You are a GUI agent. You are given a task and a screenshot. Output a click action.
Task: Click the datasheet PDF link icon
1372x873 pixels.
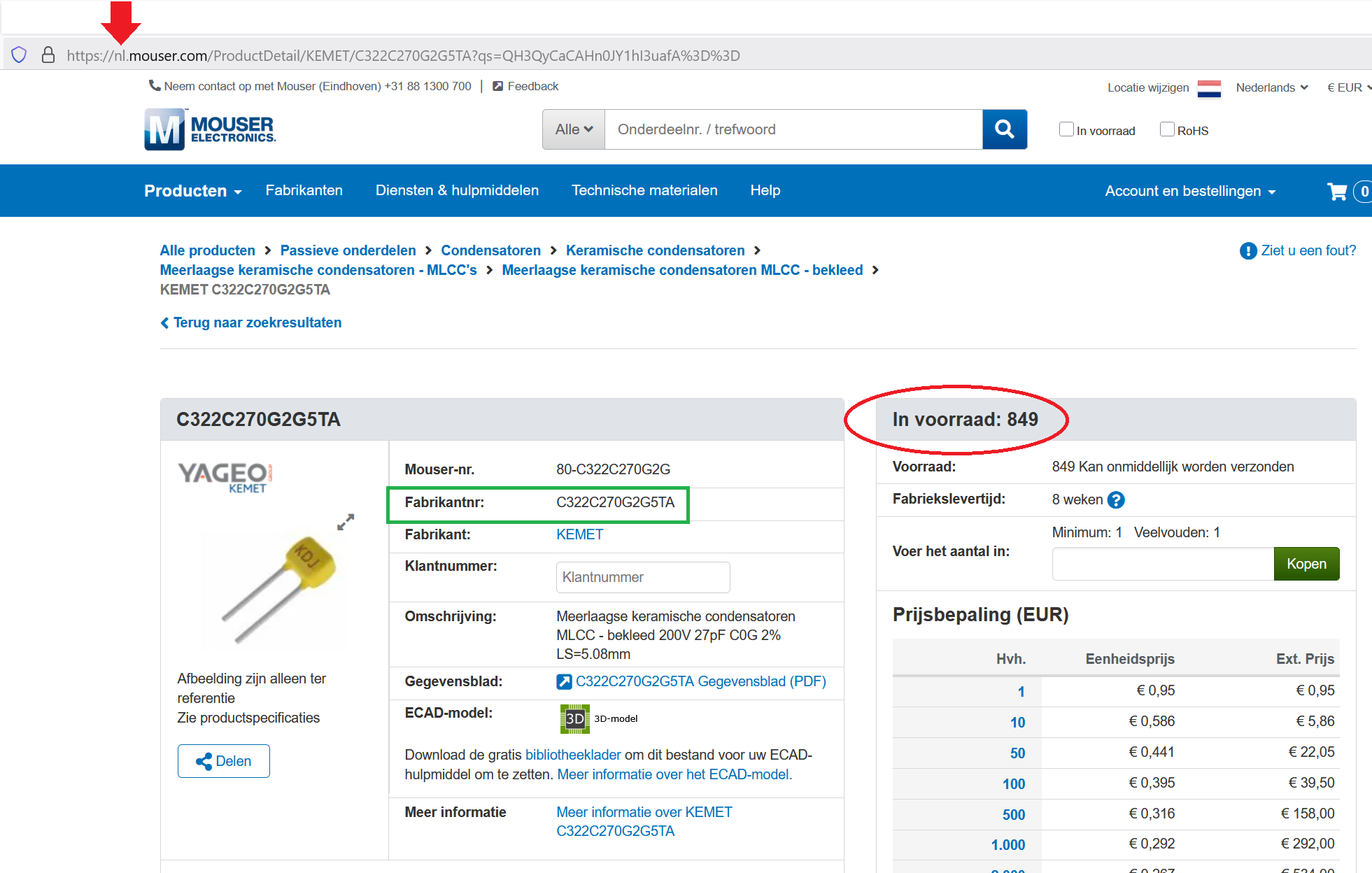coord(564,681)
